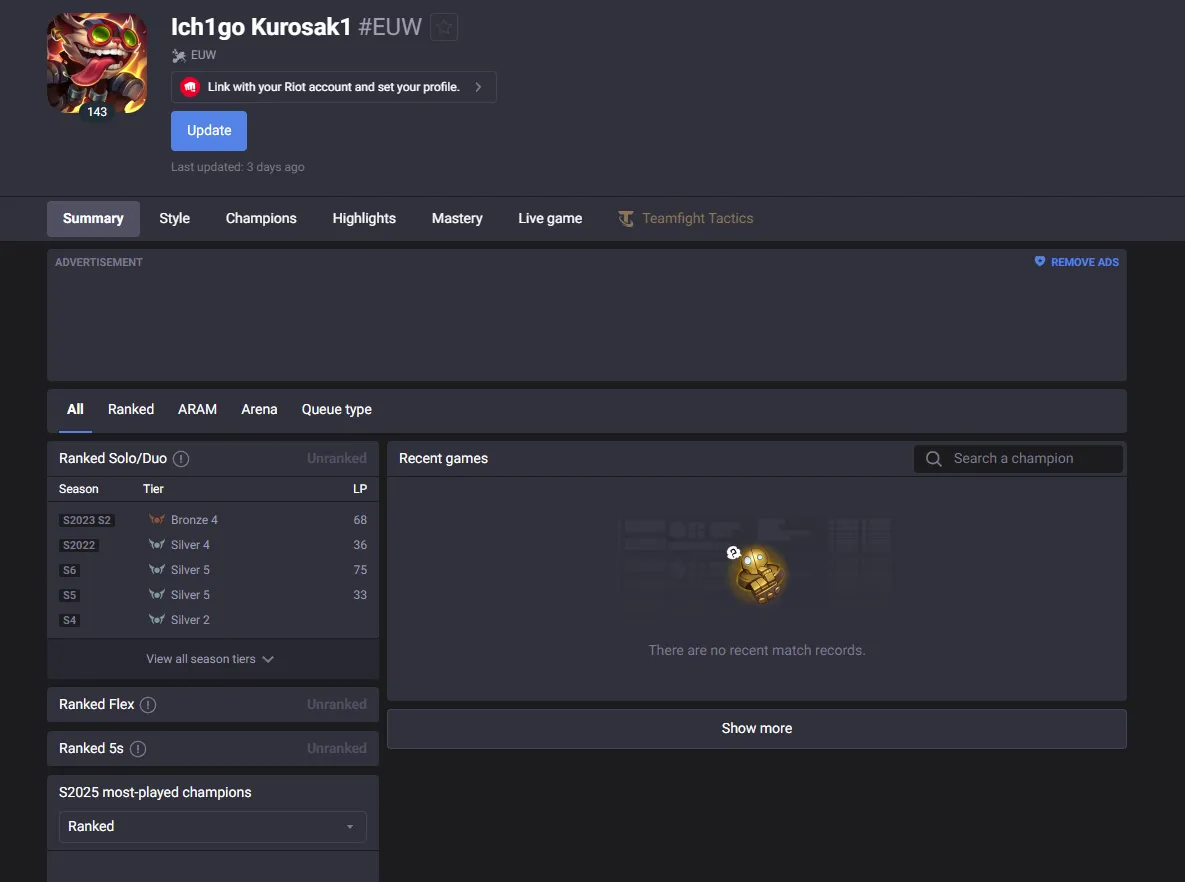The width and height of the screenshot is (1185, 882).
Task: Click the Bronze 4 tier emblem icon
Action: [157, 519]
